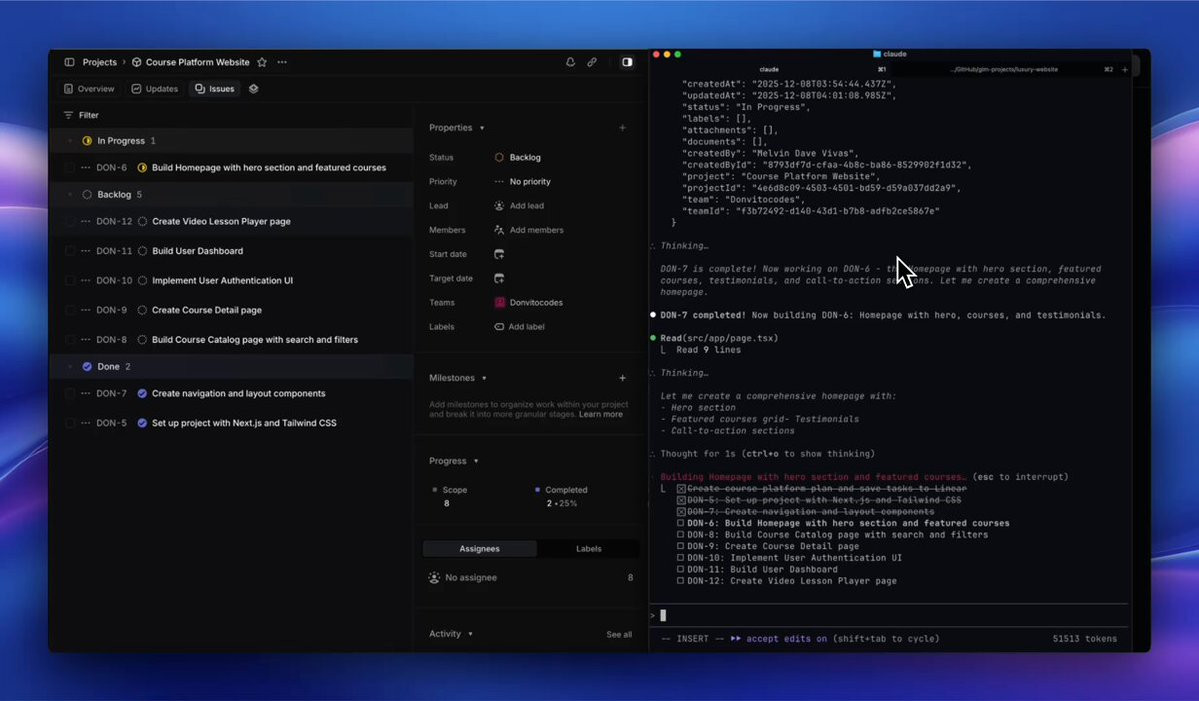Click Add lead in Properties
The image size is (1199, 701).
click(x=519, y=206)
